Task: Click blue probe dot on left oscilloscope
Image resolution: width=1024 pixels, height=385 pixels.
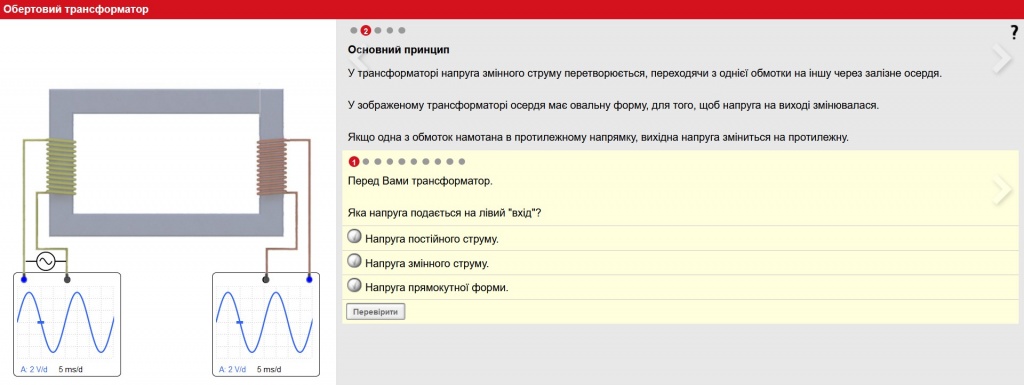Action: tap(24, 279)
